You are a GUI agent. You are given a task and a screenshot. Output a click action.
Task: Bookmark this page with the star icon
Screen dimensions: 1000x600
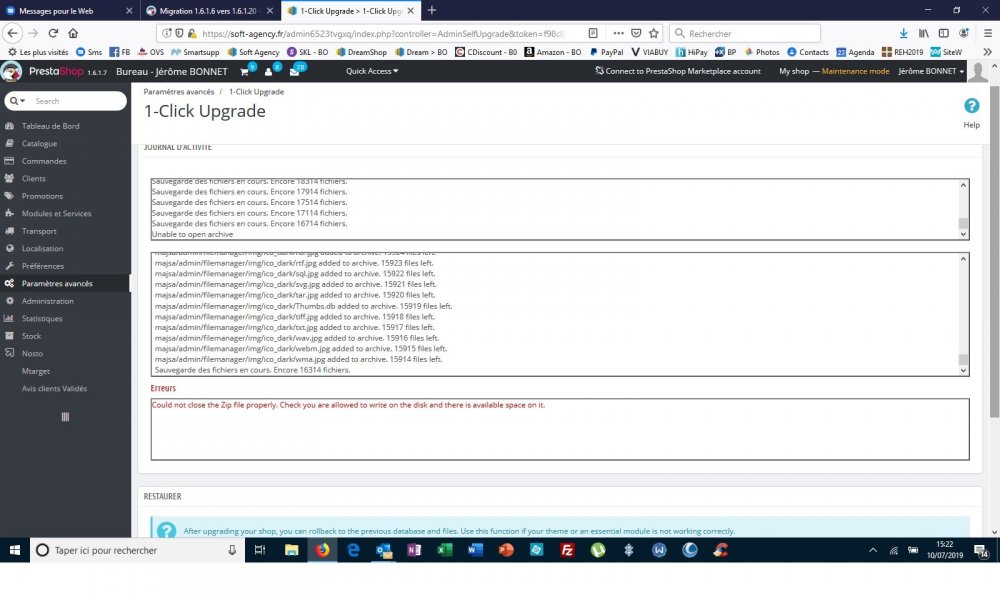click(x=654, y=33)
